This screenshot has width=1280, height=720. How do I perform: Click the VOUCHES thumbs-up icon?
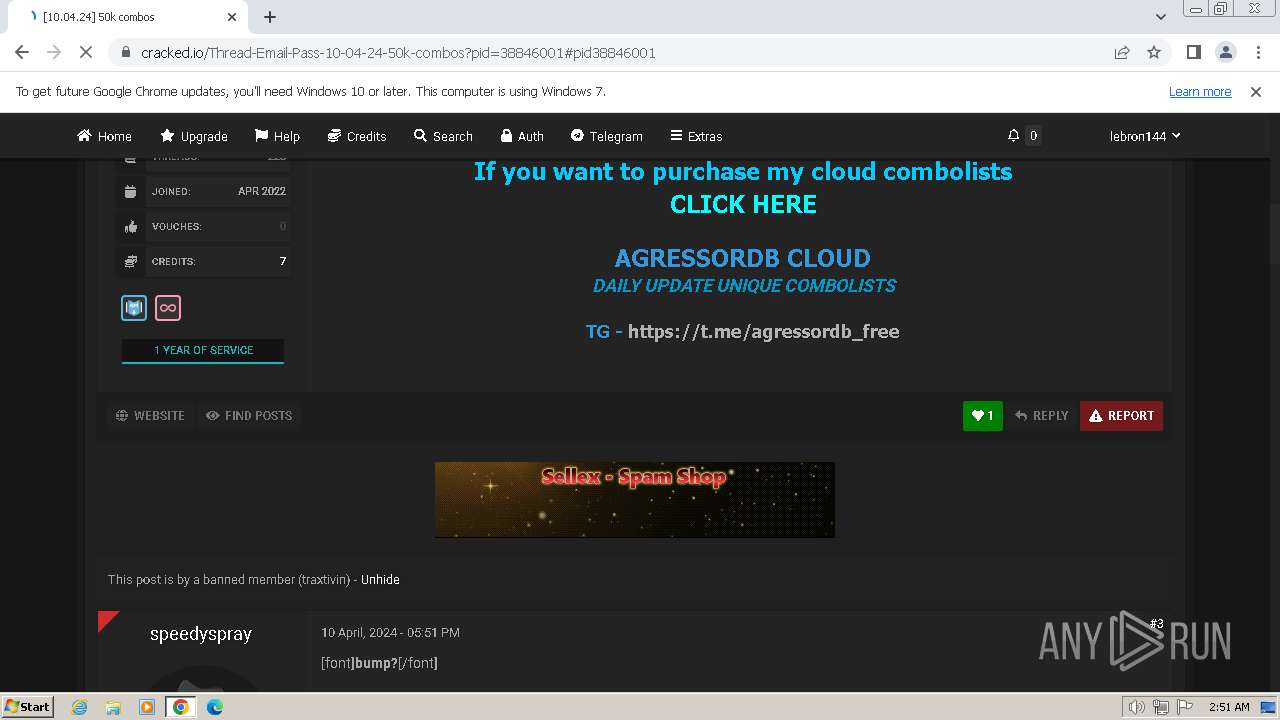131,226
